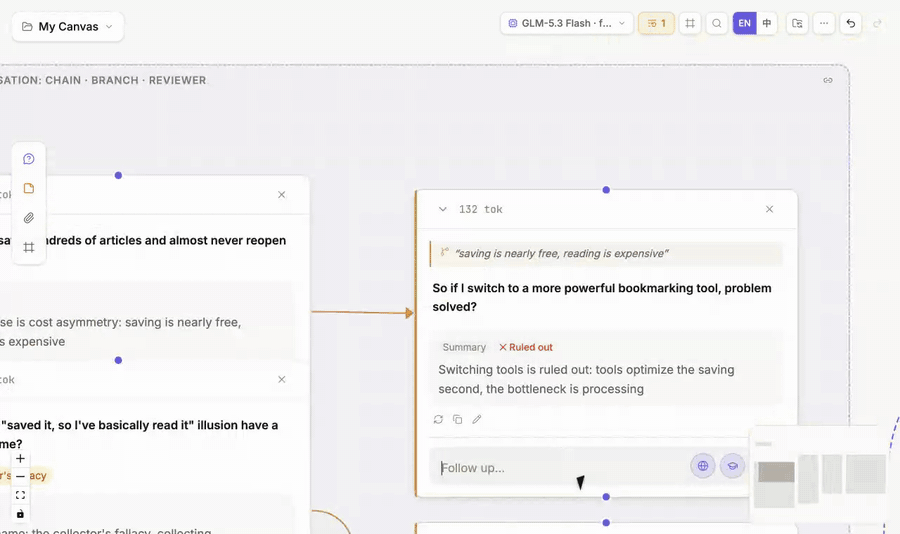
Task: Click the frame tool in left toolbar
Action: [x=29, y=247]
